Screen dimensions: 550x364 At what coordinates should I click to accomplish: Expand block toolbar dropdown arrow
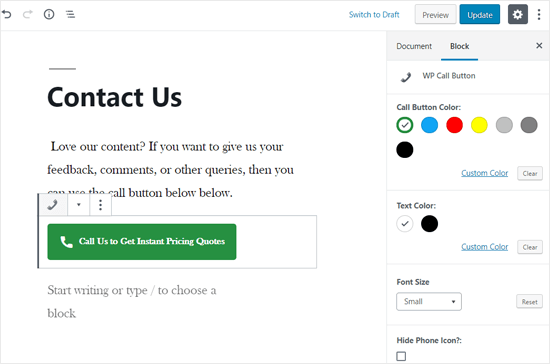click(79, 205)
